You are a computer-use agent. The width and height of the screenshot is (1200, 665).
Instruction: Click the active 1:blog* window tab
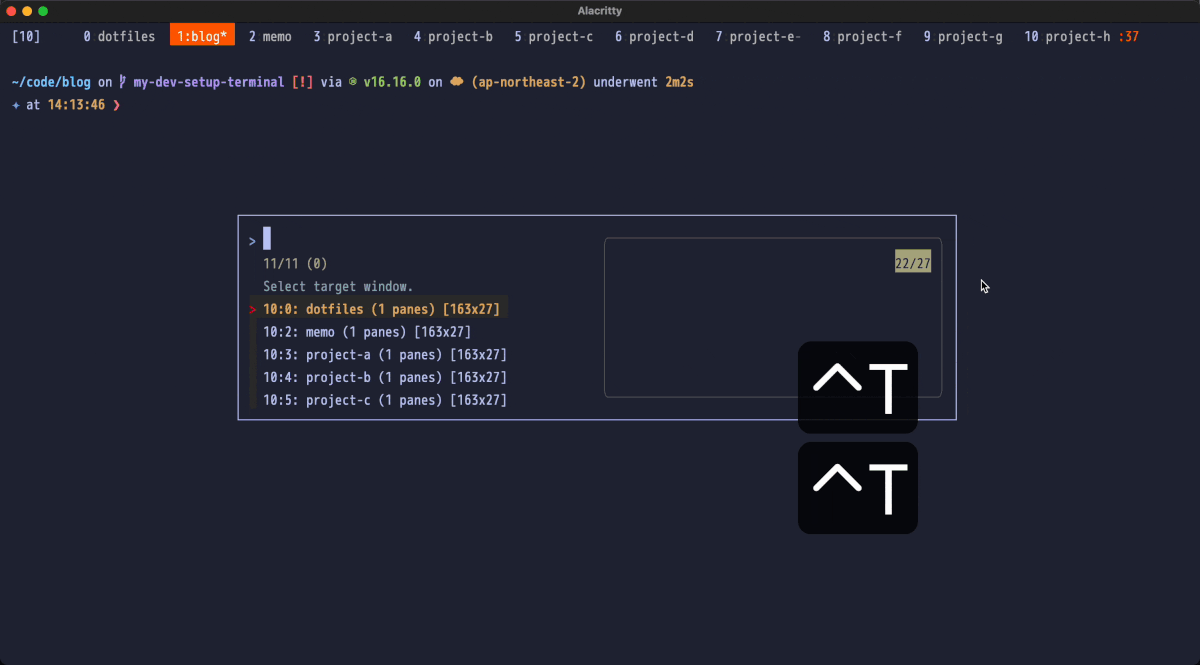tap(202, 36)
